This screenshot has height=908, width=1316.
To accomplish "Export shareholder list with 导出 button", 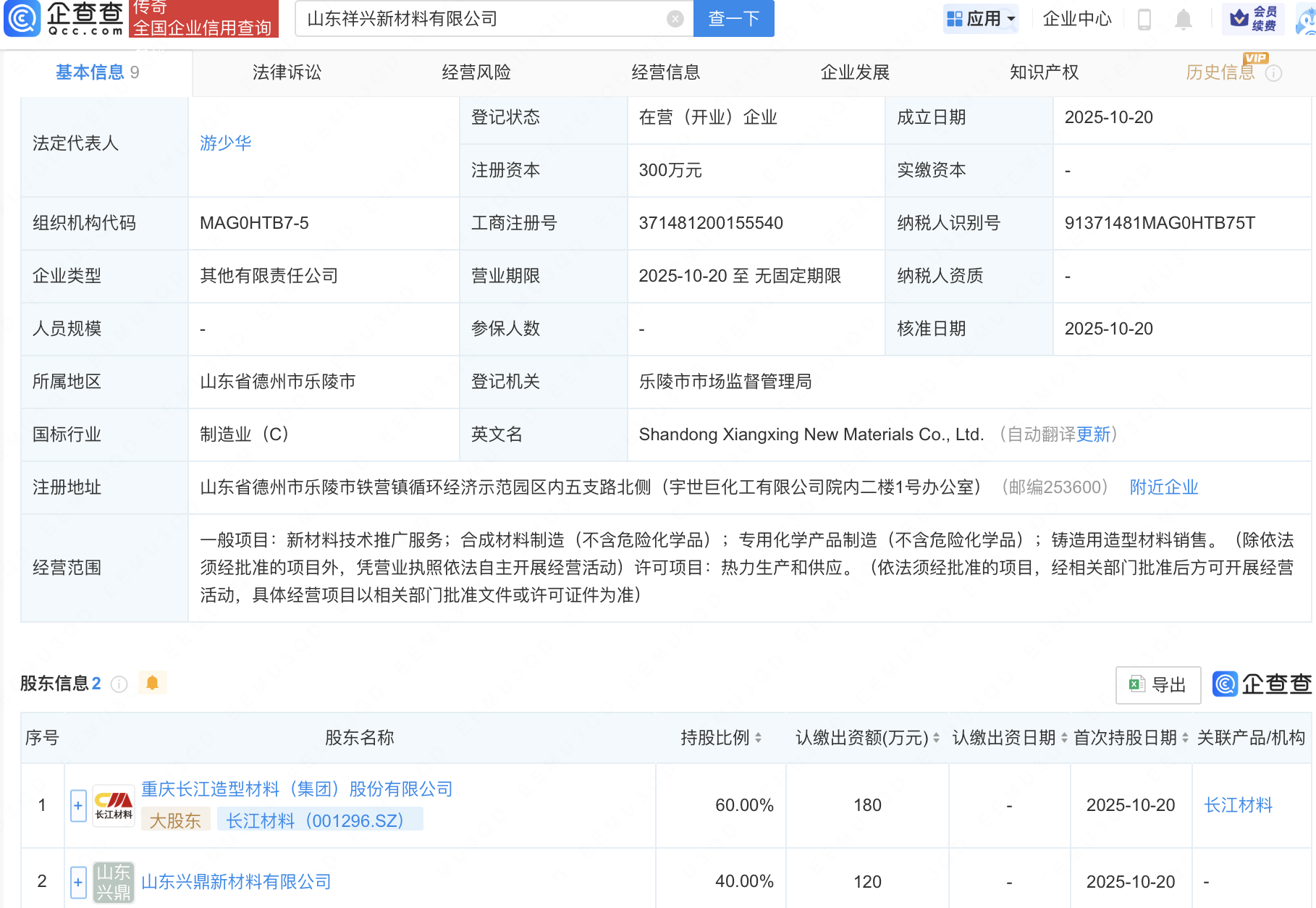I will (1157, 685).
